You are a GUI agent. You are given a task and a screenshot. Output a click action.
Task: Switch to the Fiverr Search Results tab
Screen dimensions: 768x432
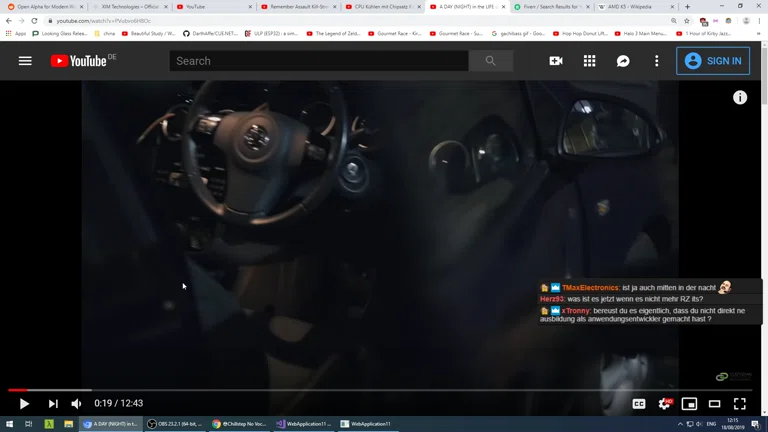point(551,7)
